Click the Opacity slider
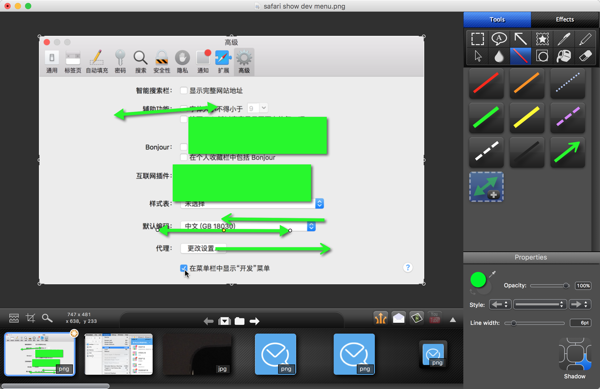600x389 pixels. (x=549, y=285)
